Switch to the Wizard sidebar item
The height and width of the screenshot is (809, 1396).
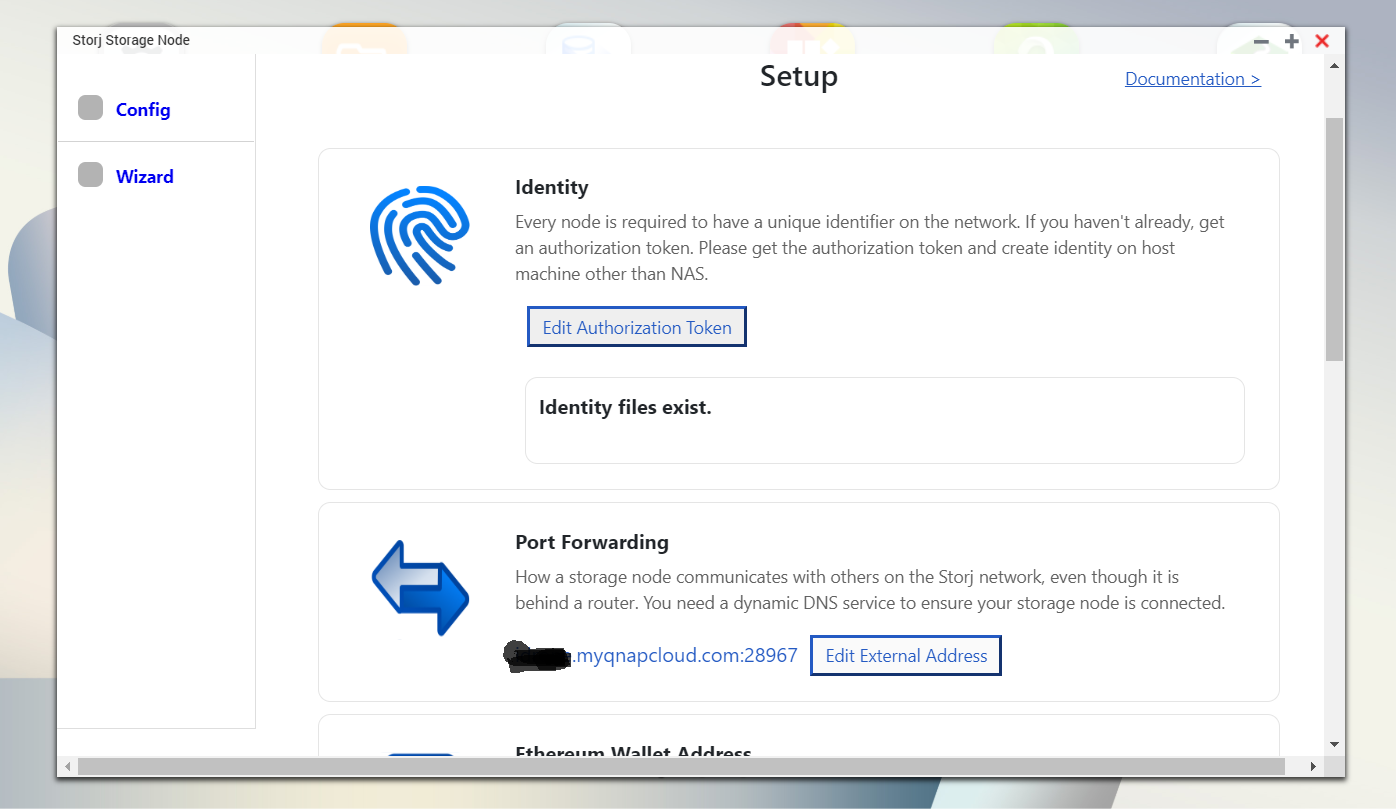coord(145,177)
